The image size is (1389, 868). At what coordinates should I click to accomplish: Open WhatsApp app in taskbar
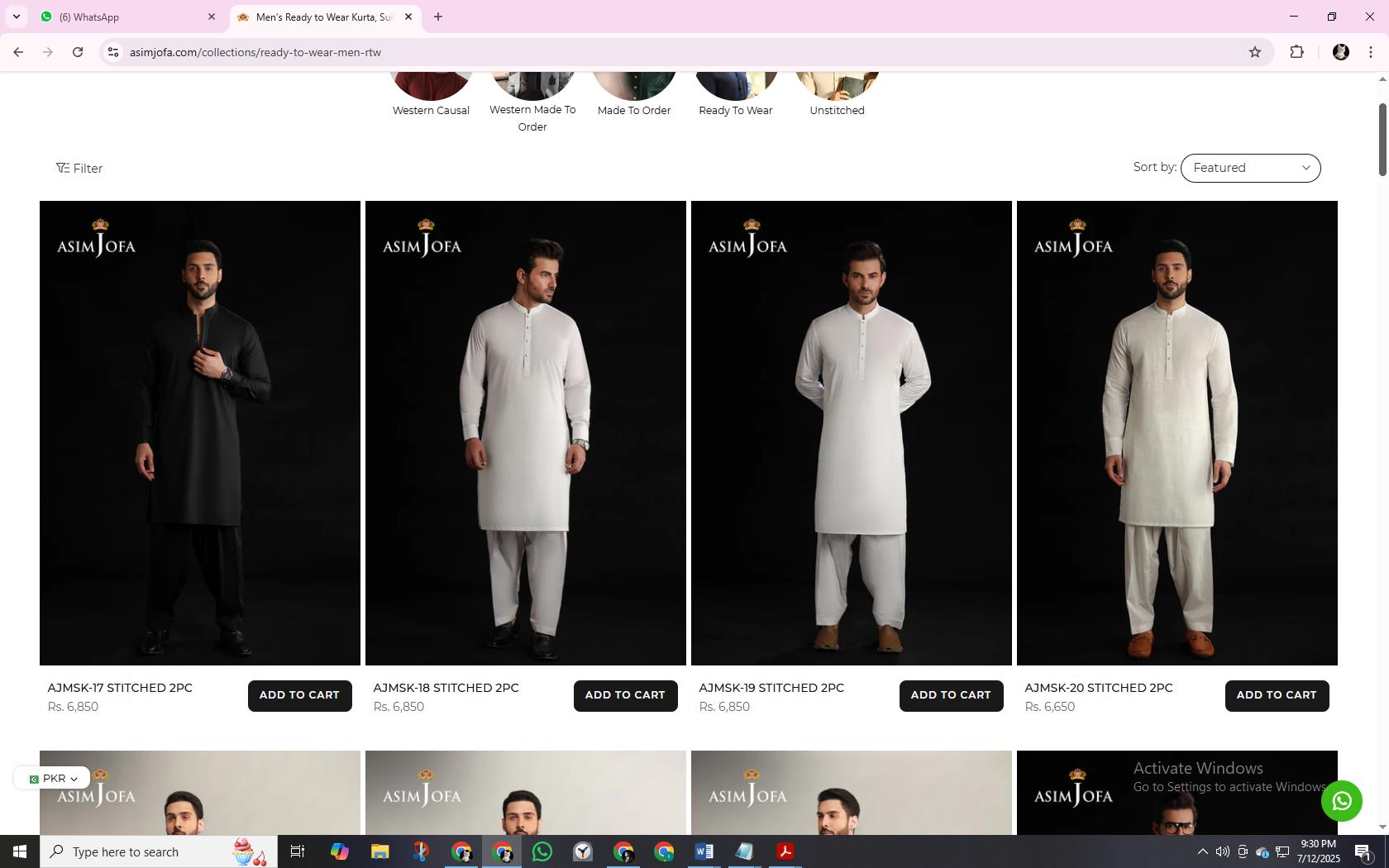click(542, 851)
